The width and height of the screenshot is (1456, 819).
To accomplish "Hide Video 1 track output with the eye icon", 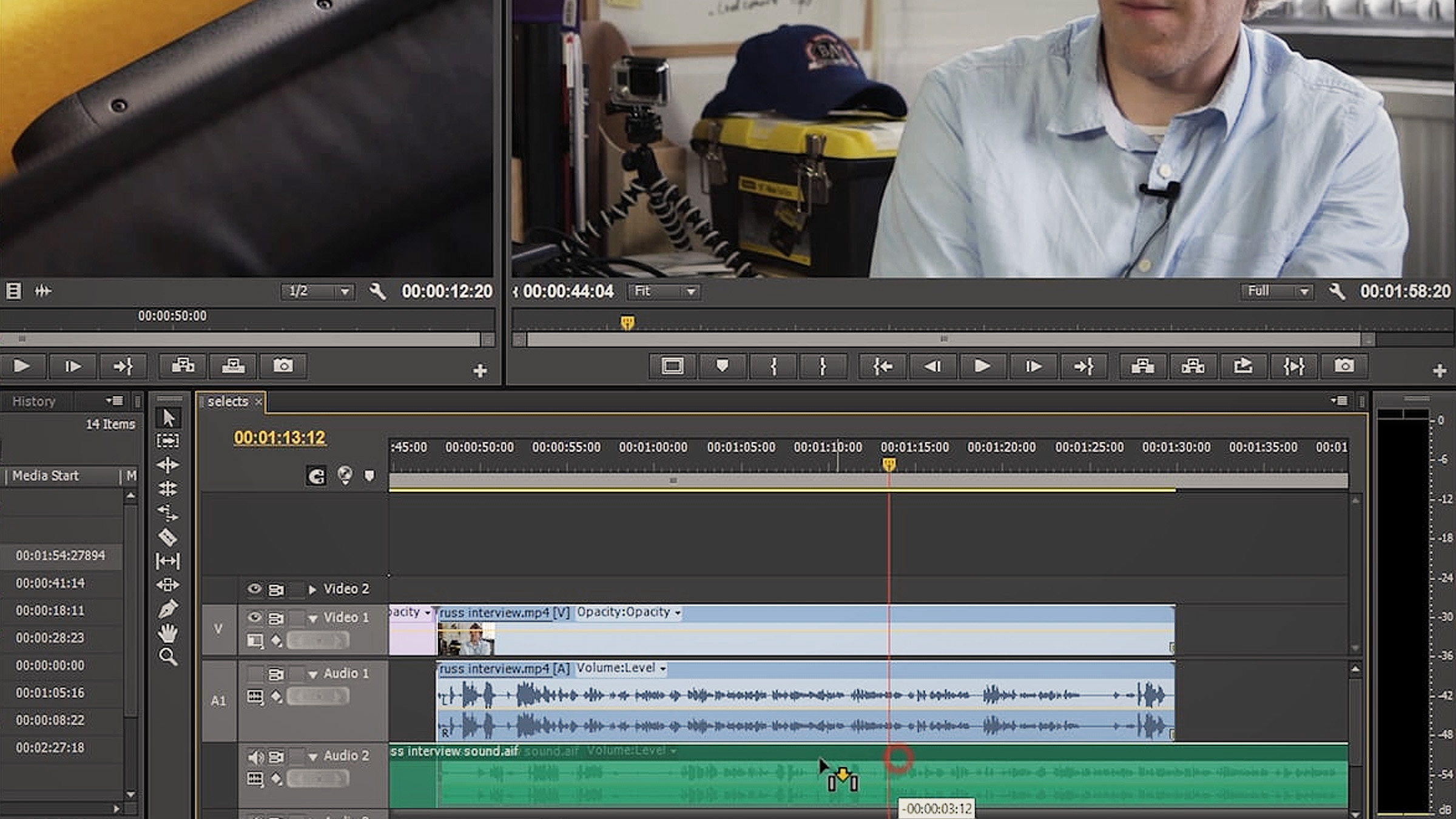I will [x=254, y=617].
